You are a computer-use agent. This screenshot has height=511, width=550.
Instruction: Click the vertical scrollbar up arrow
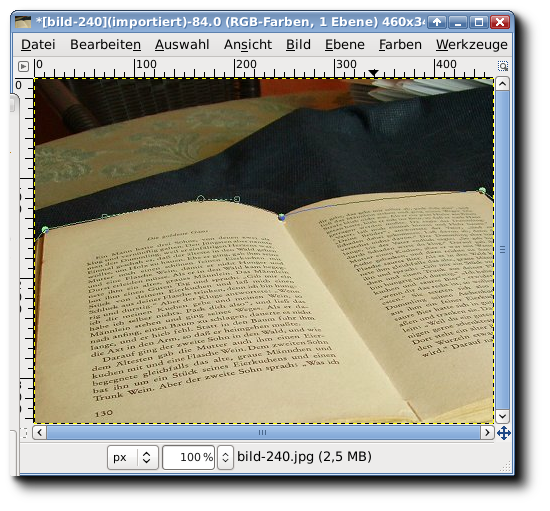pyautogui.click(x=502, y=84)
